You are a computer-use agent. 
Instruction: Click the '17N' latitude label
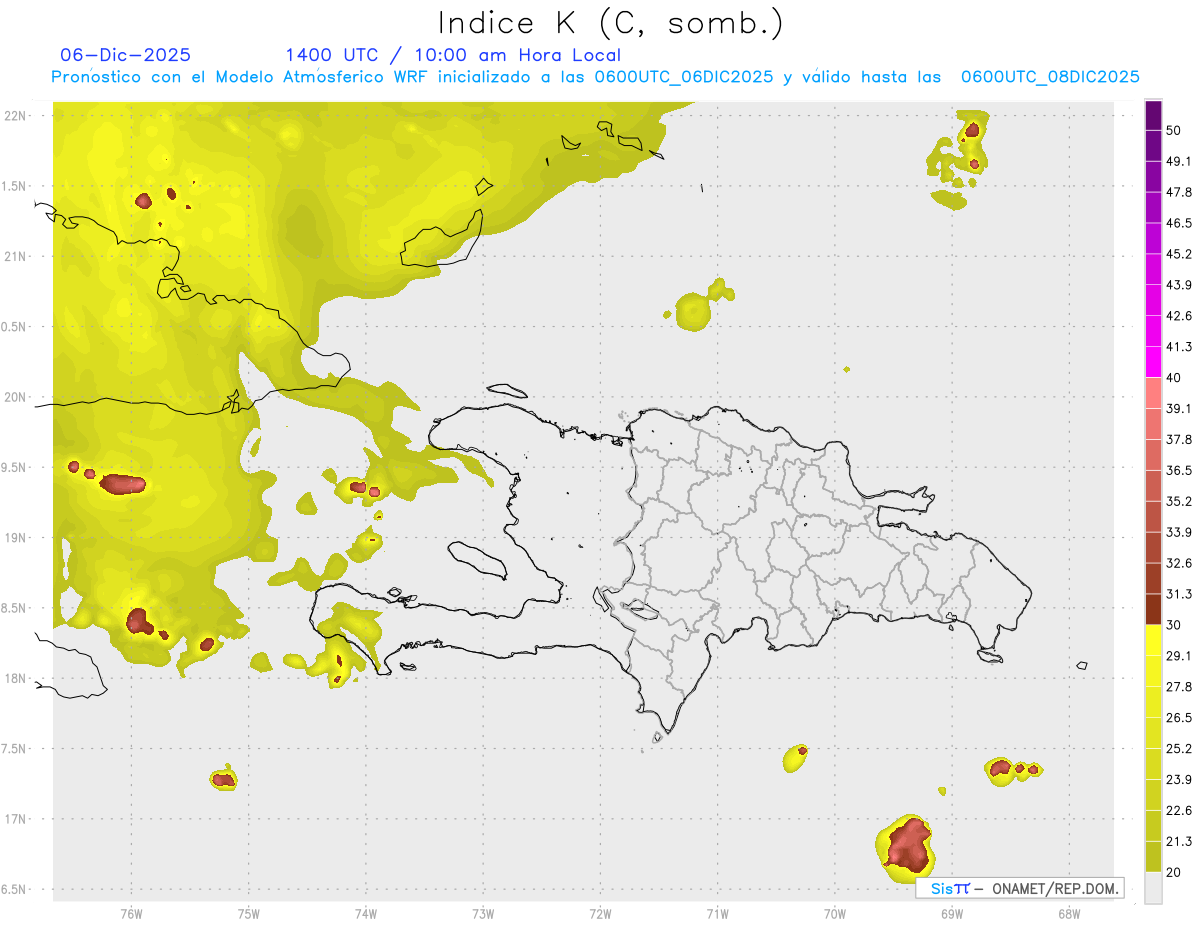point(16,819)
